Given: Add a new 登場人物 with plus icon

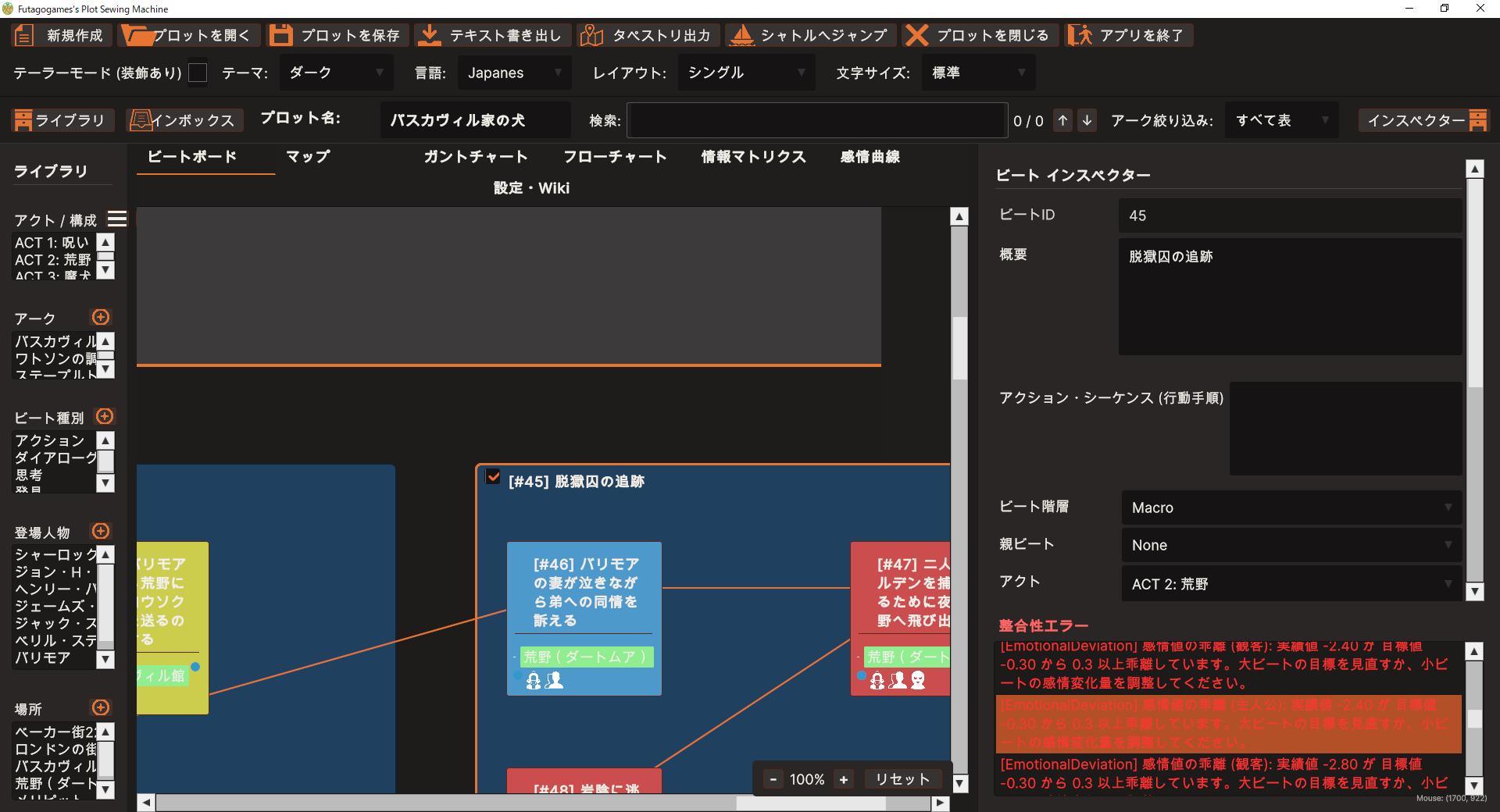Looking at the screenshot, I should click(x=101, y=531).
